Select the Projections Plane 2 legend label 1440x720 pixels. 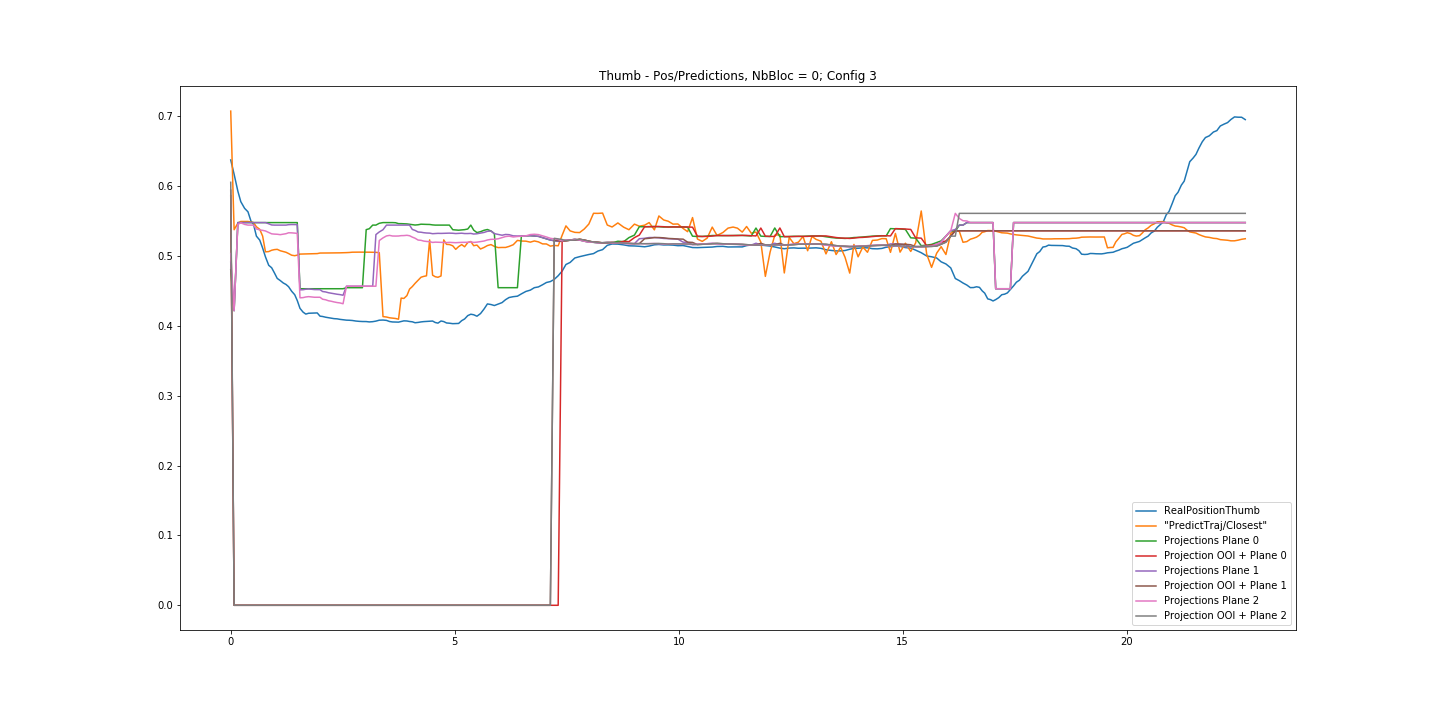coord(1211,600)
